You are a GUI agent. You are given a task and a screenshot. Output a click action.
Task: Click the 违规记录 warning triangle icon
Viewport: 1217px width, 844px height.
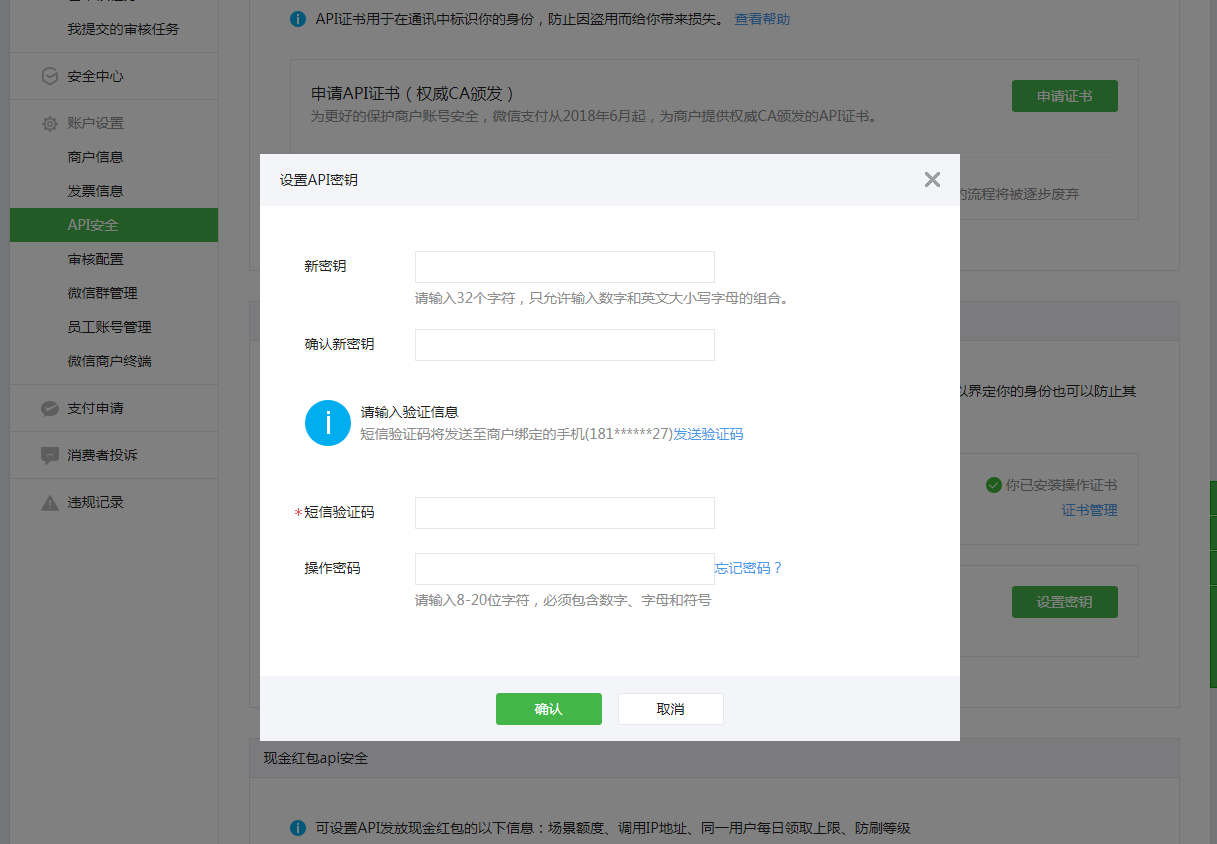tap(49, 503)
